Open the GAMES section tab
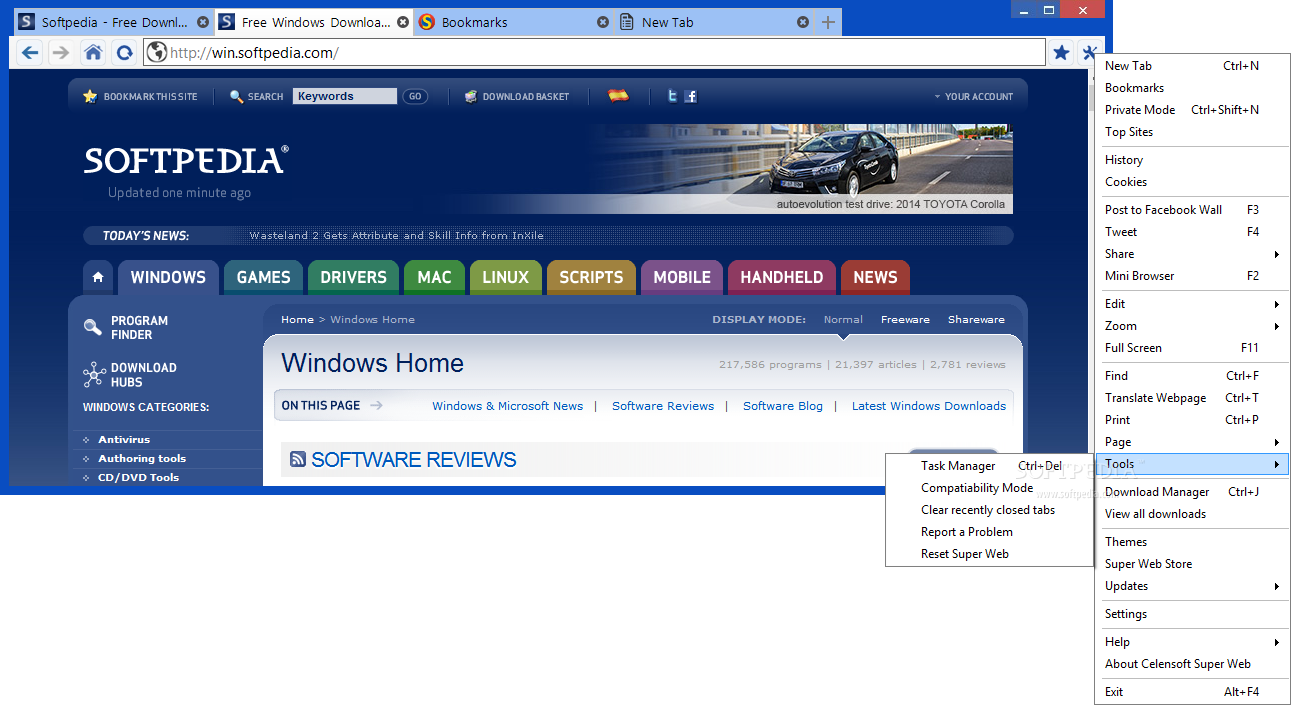 264,277
